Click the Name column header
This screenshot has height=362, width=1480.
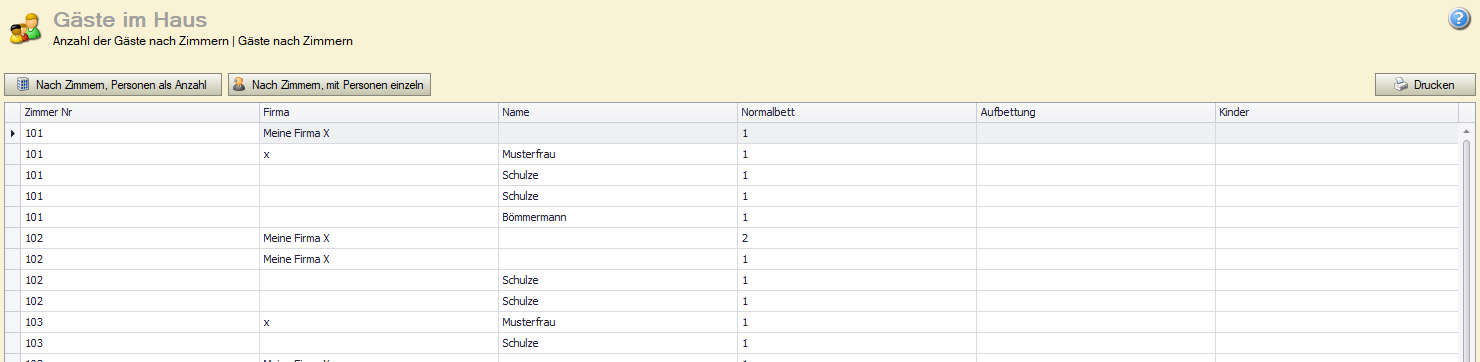point(618,112)
